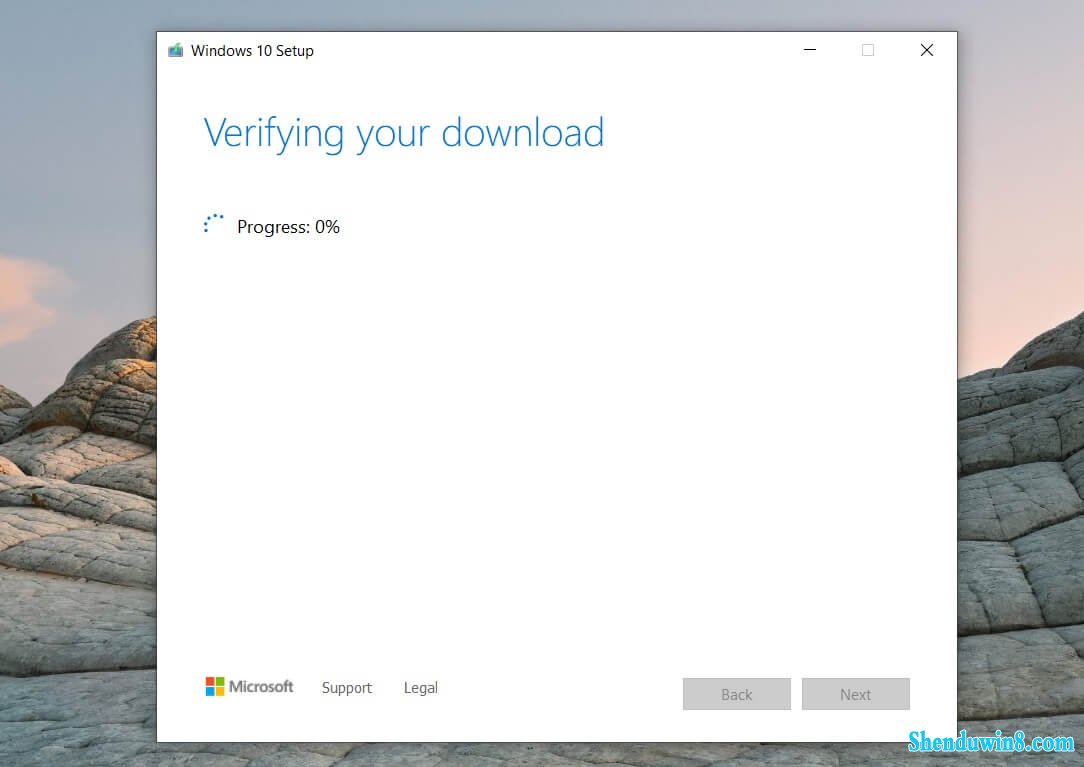Open the Legal link
The width and height of the screenshot is (1084, 767).
(x=420, y=687)
